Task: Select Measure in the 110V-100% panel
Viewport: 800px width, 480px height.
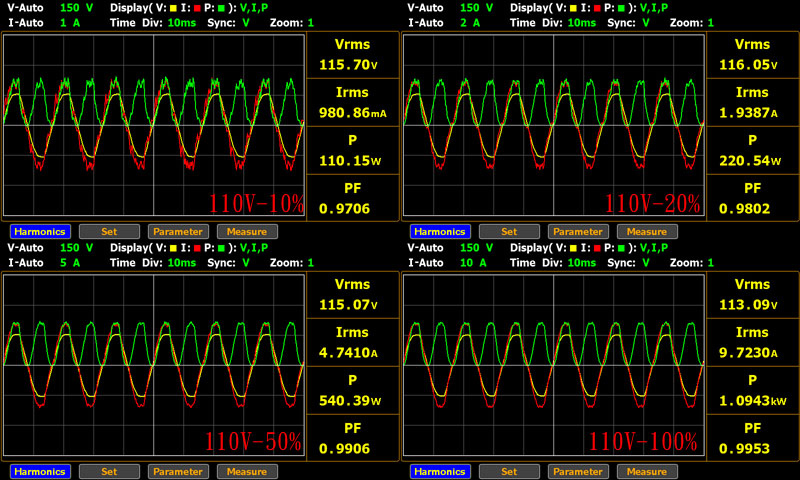Action: coord(647,471)
